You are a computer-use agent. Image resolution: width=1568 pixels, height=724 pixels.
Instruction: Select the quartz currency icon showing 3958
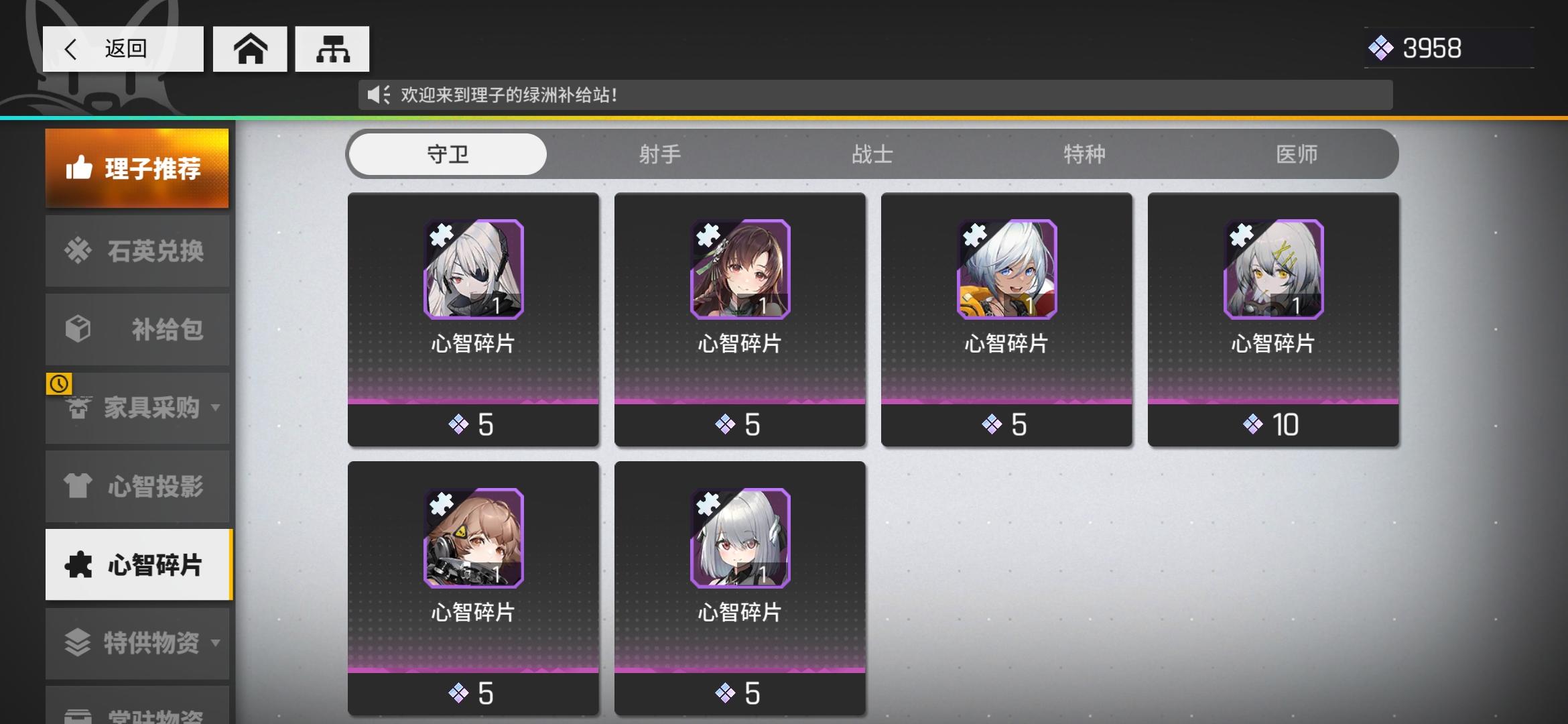[1380, 48]
